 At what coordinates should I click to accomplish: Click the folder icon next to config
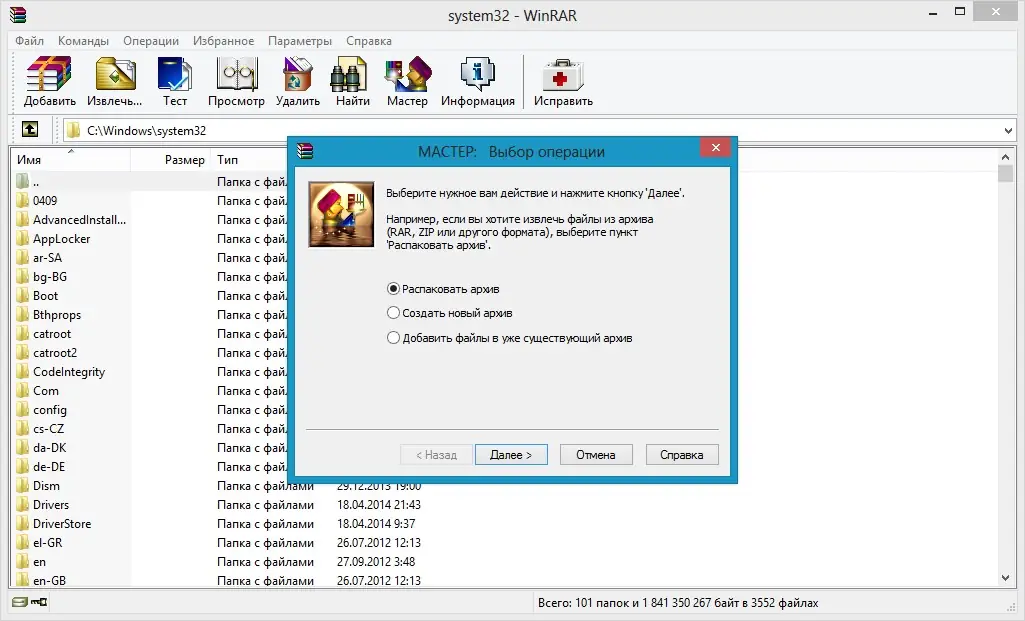(x=22, y=410)
